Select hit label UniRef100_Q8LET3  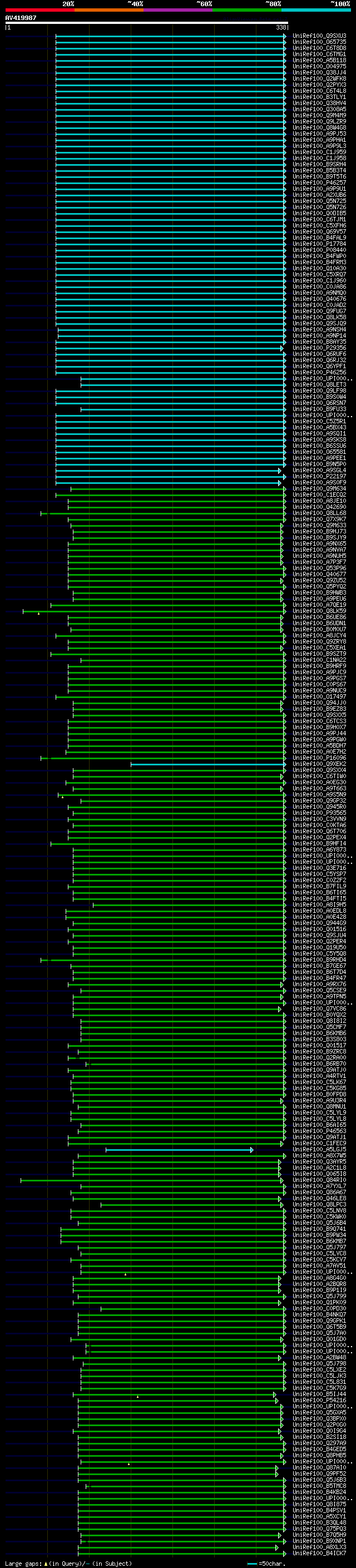[319, 384]
